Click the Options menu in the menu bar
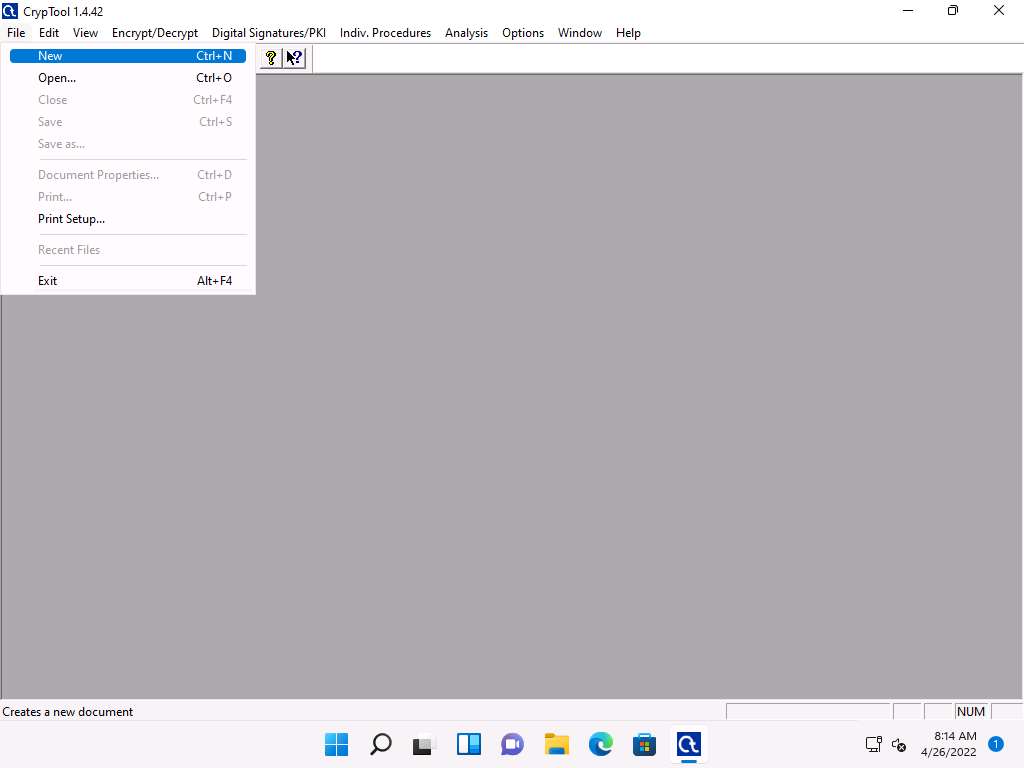Viewport: 1024px width, 768px height. (522, 33)
